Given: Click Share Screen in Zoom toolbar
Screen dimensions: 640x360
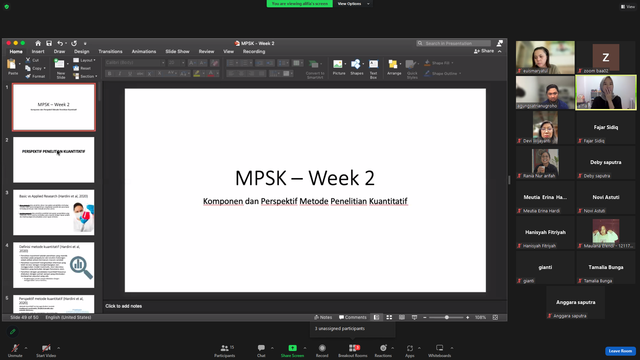Looking at the screenshot, I should point(292,351).
